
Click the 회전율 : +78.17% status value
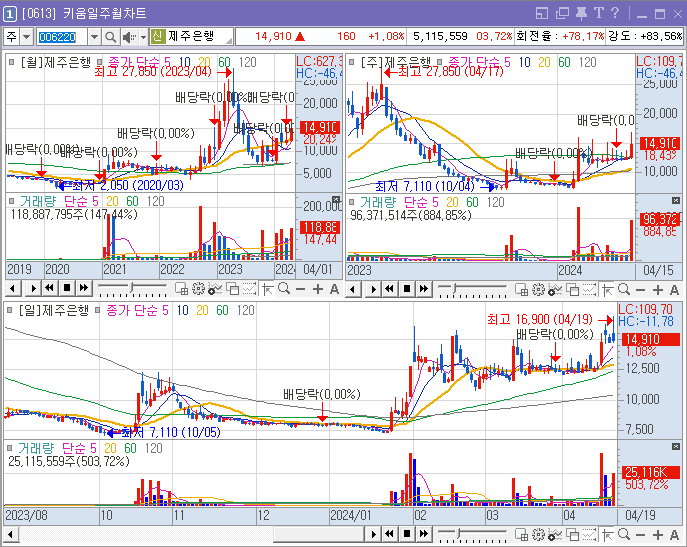pos(560,36)
